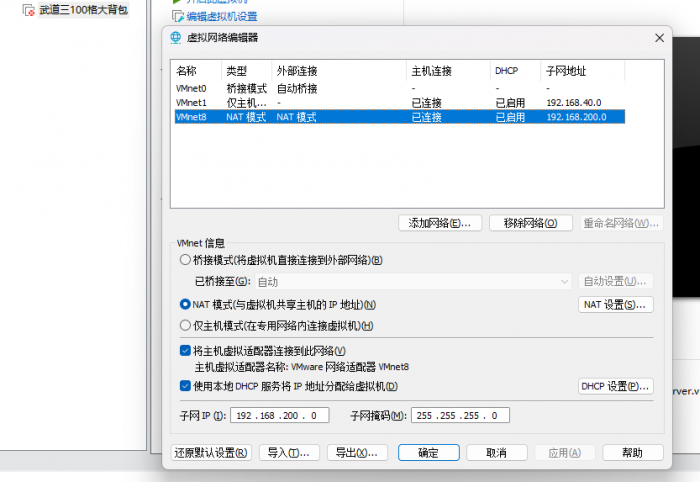Open DHCP 设置 dialog
Viewport: 700px width, 482px height.
point(615,386)
